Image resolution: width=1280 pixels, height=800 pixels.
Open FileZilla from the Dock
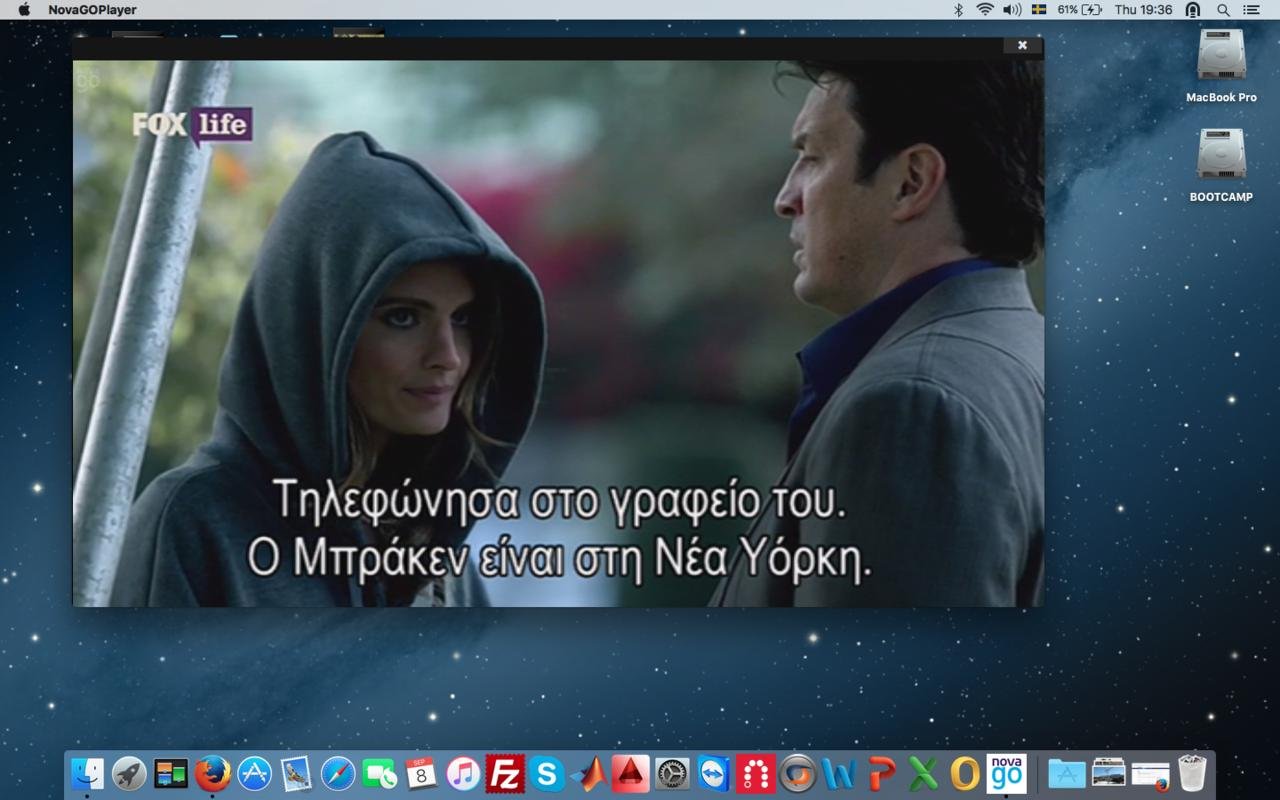507,773
